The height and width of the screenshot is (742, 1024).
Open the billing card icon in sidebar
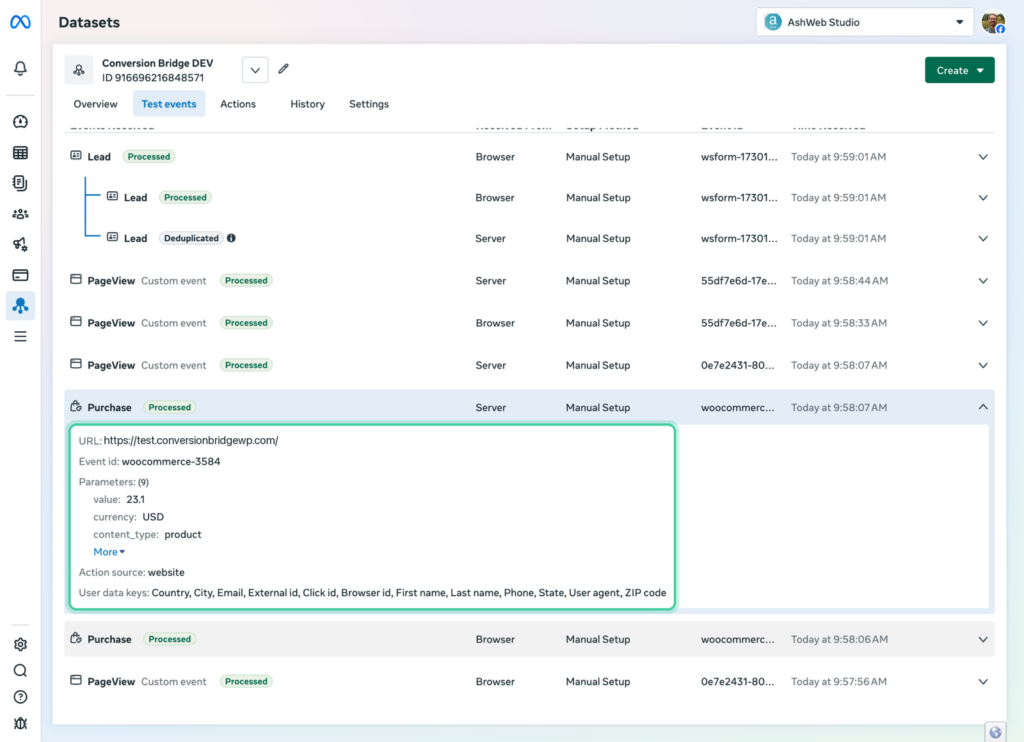point(20,275)
